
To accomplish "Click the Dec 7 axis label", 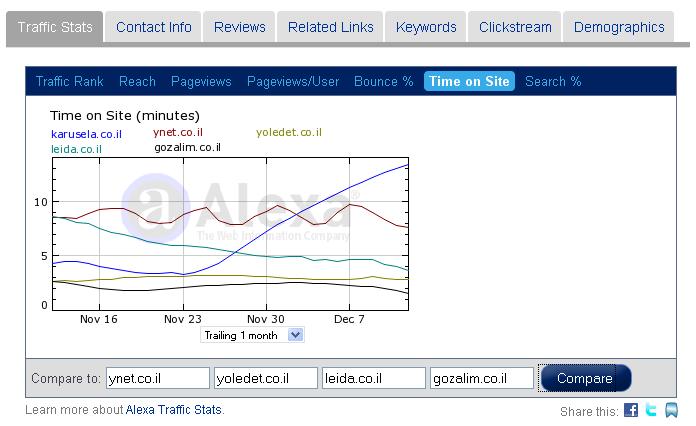I will pyautogui.click(x=349, y=319).
